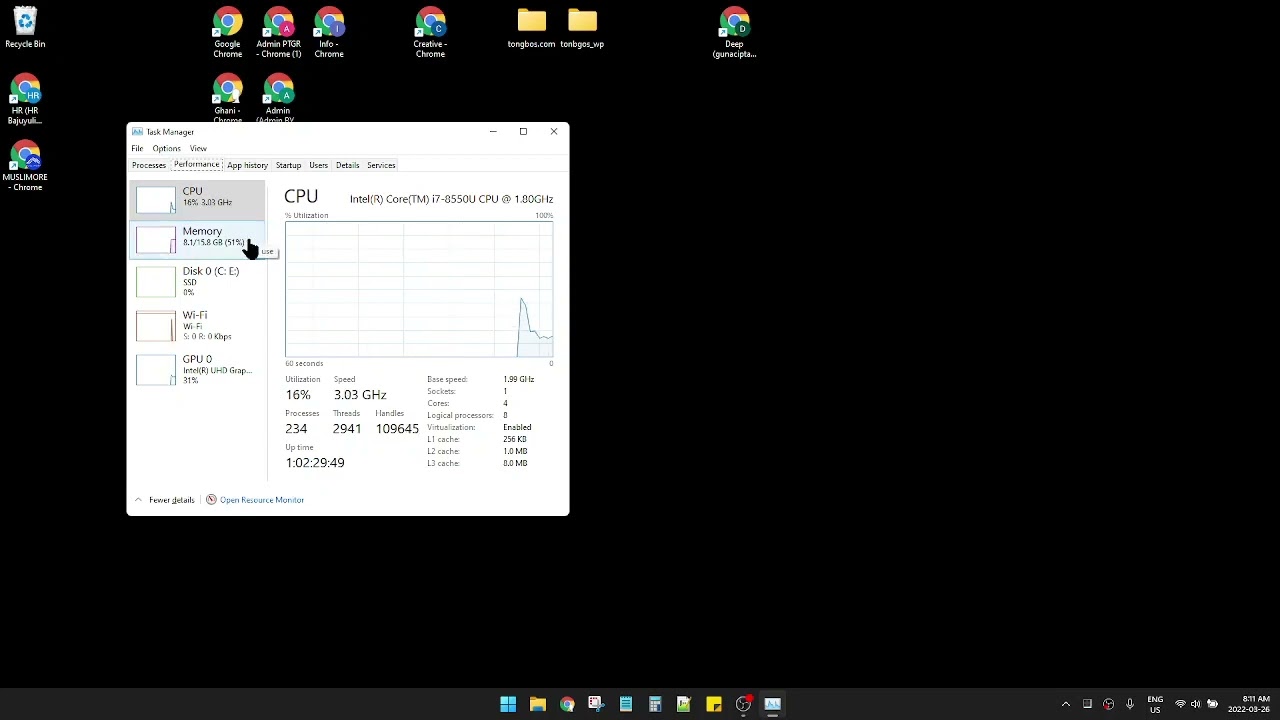Viewport: 1280px width, 720px height.
Task: Click the Virtualization Enabled value
Action: pos(517,427)
